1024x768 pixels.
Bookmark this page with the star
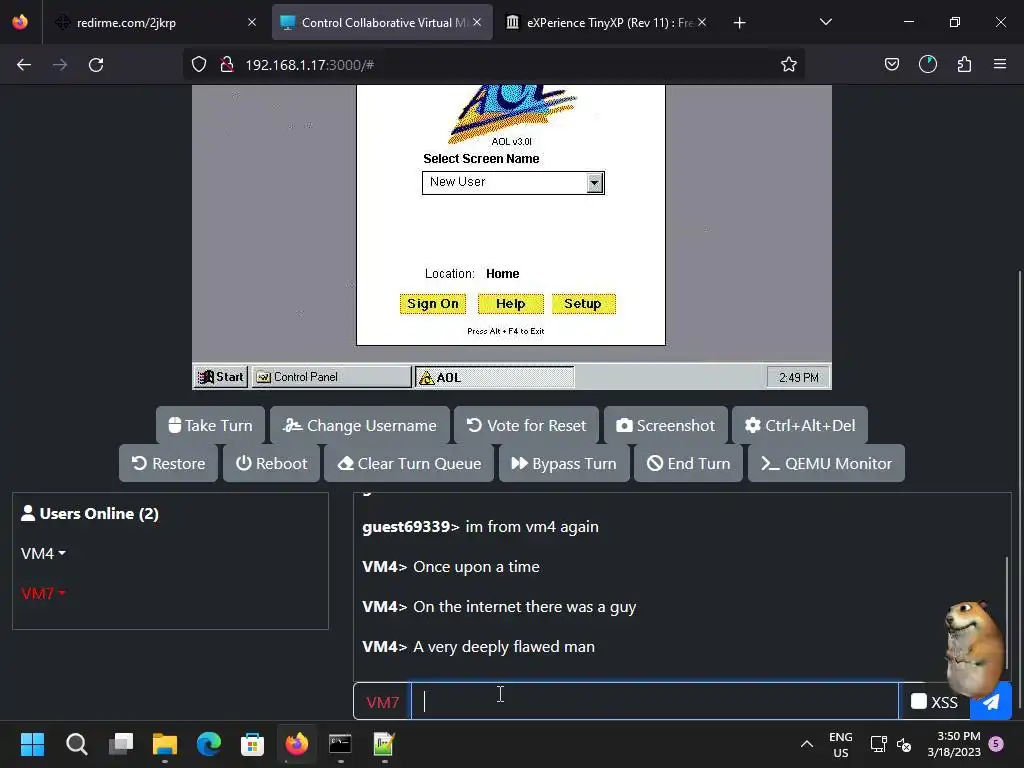788,64
